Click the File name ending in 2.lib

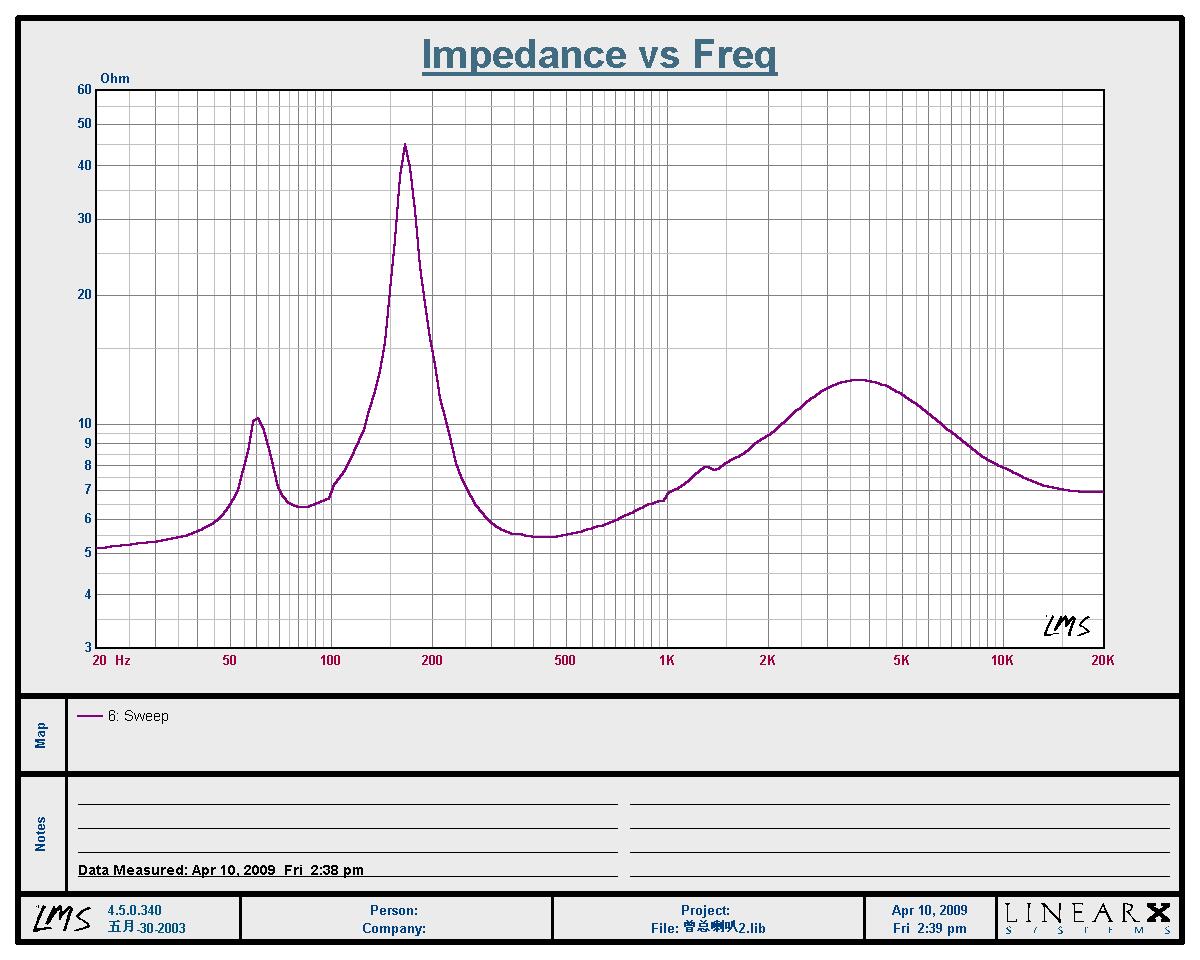708,928
